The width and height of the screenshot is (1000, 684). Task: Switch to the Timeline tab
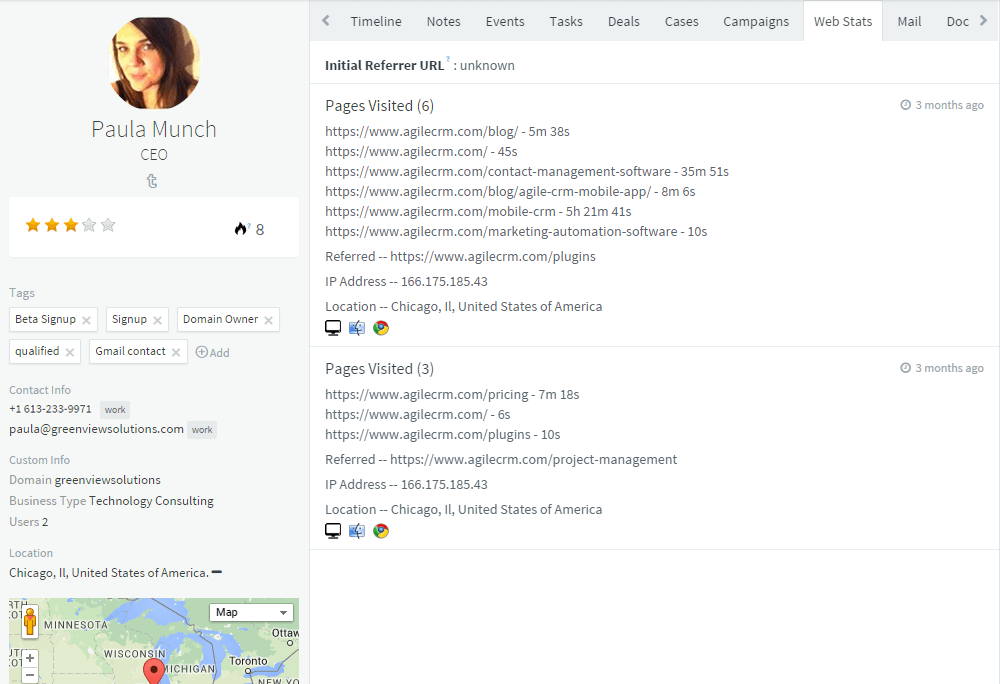[x=376, y=21]
